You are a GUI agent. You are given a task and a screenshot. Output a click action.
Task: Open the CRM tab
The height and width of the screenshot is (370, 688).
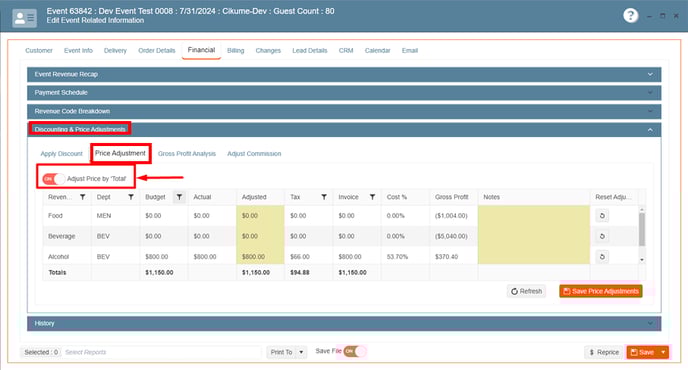346,50
